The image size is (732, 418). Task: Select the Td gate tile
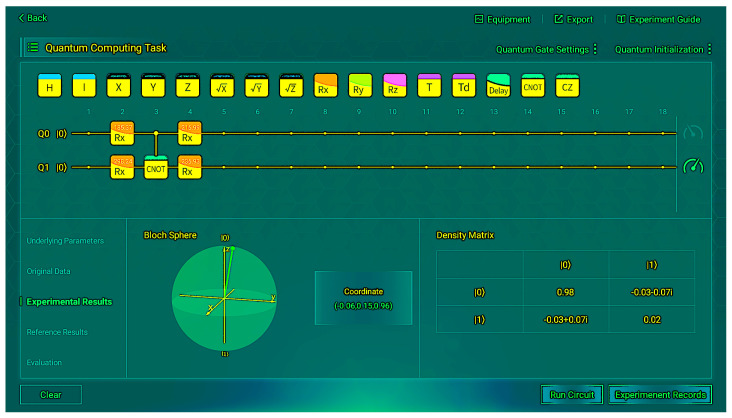point(464,85)
